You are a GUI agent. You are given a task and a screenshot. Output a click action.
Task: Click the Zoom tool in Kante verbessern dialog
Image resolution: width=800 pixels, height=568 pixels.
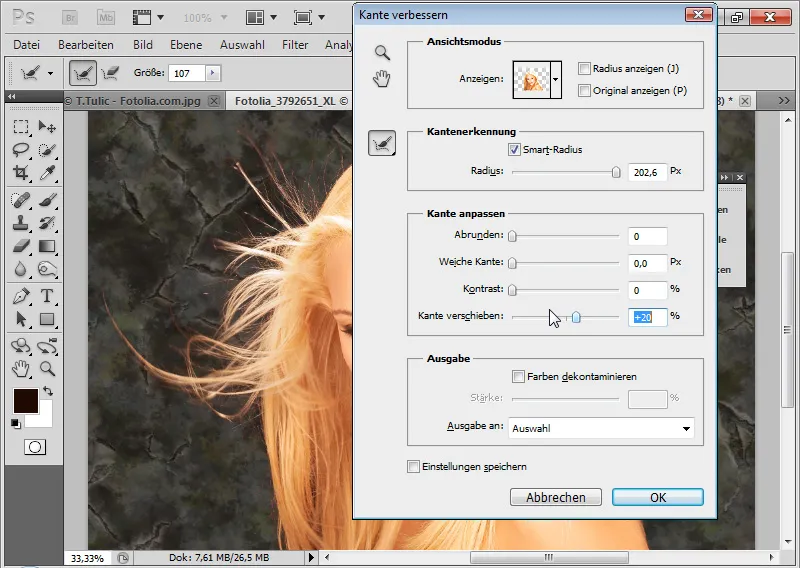tap(382, 53)
